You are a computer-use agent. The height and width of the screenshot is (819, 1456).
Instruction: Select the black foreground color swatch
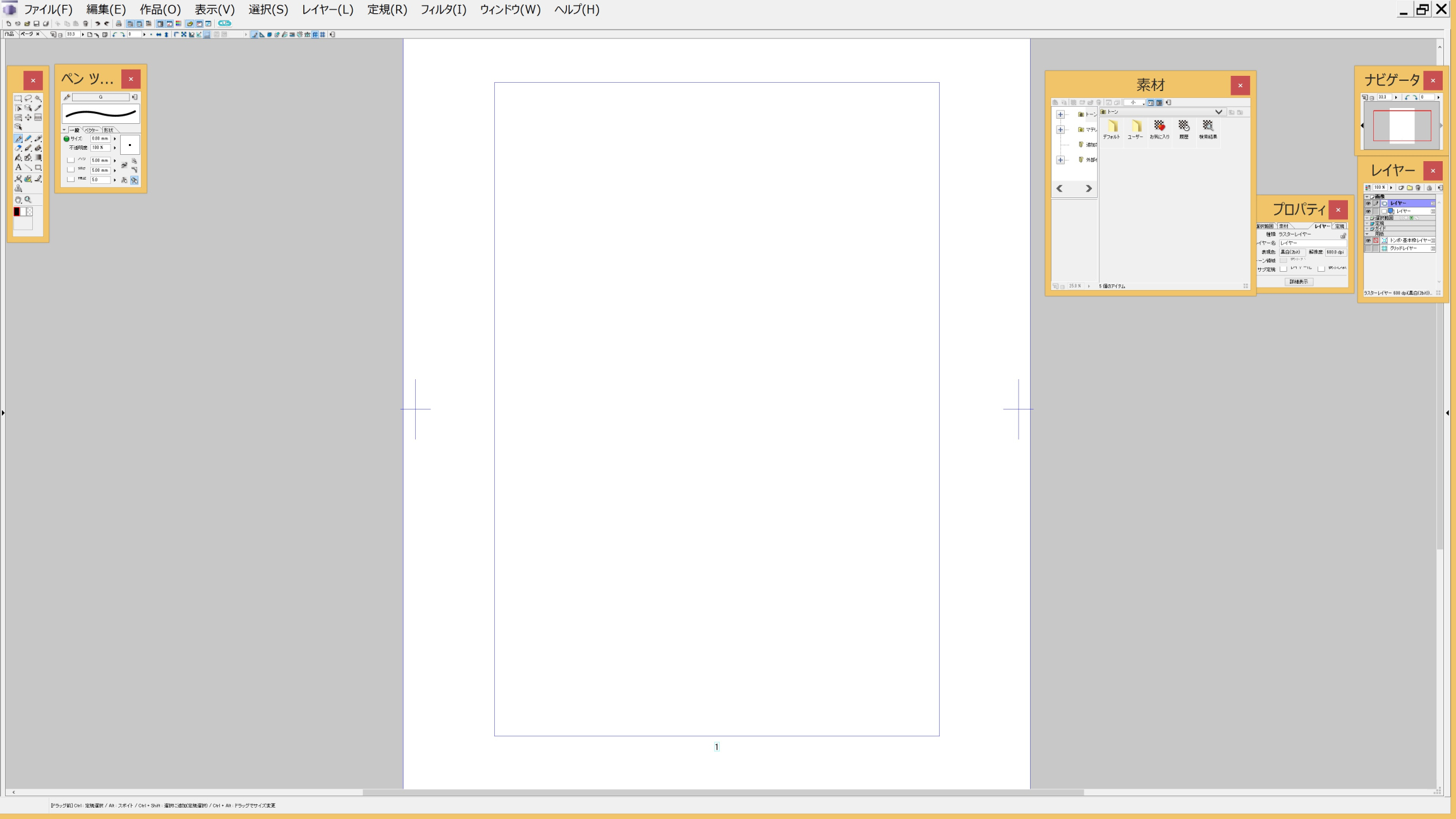click(16, 212)
